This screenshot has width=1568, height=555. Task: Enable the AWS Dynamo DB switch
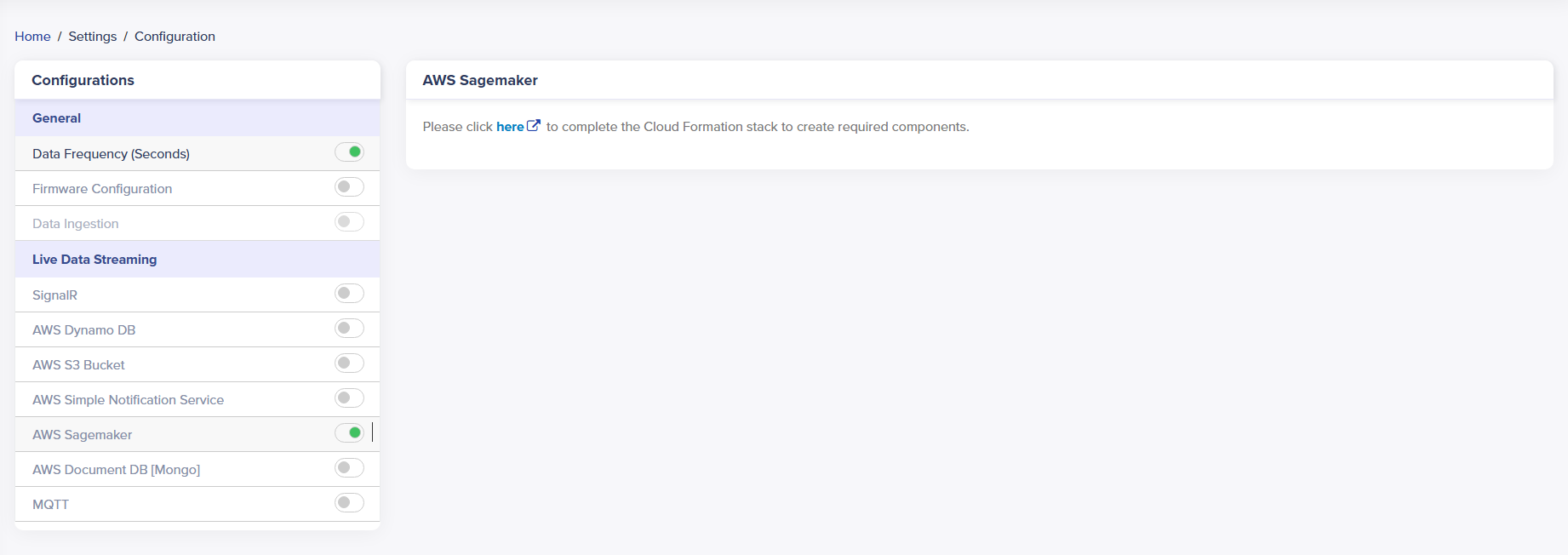[x=349, y=329]
